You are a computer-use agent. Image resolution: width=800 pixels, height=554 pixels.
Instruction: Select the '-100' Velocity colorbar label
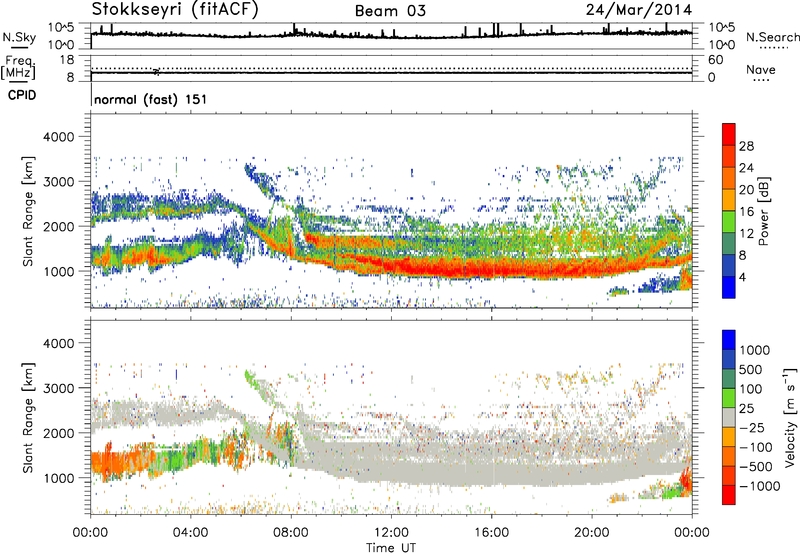pos(756,447)
